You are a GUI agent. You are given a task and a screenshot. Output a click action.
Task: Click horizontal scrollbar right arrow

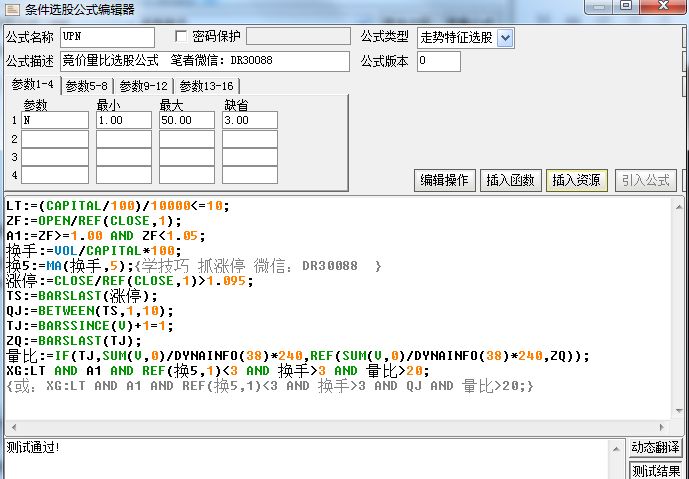point(662,427)
